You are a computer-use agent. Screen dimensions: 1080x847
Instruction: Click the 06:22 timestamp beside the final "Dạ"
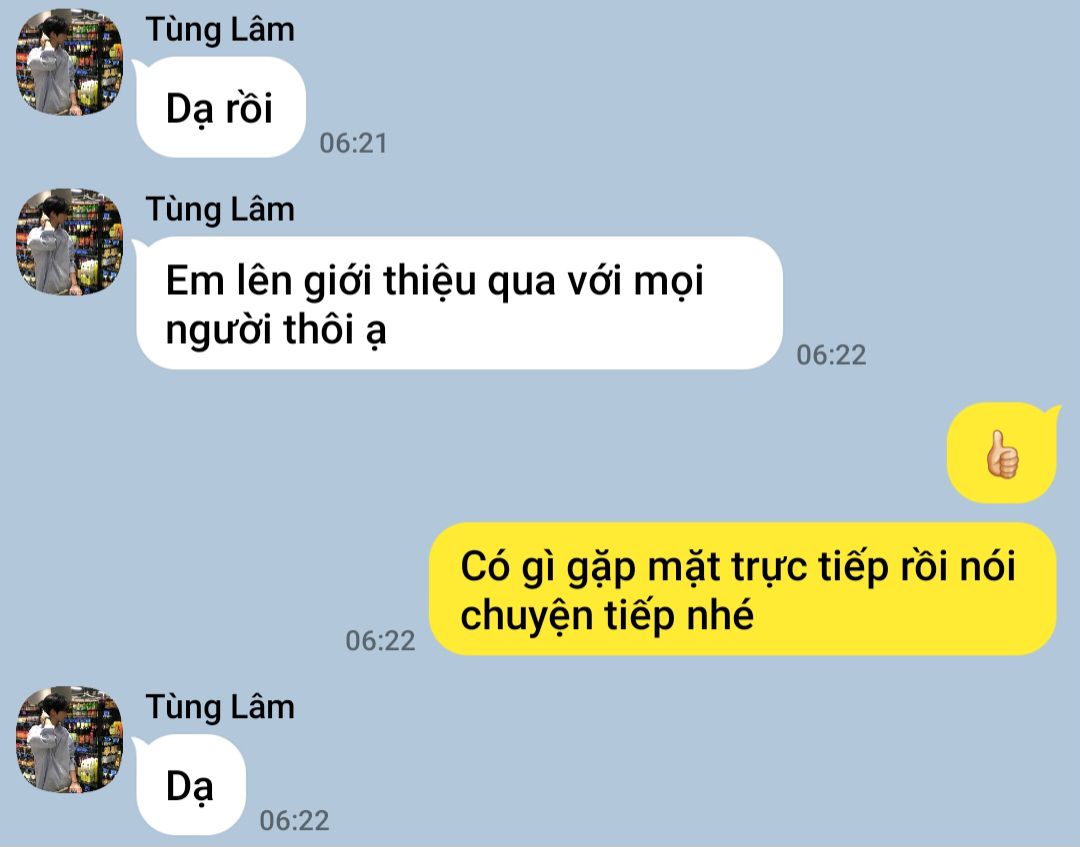[294, 821]
